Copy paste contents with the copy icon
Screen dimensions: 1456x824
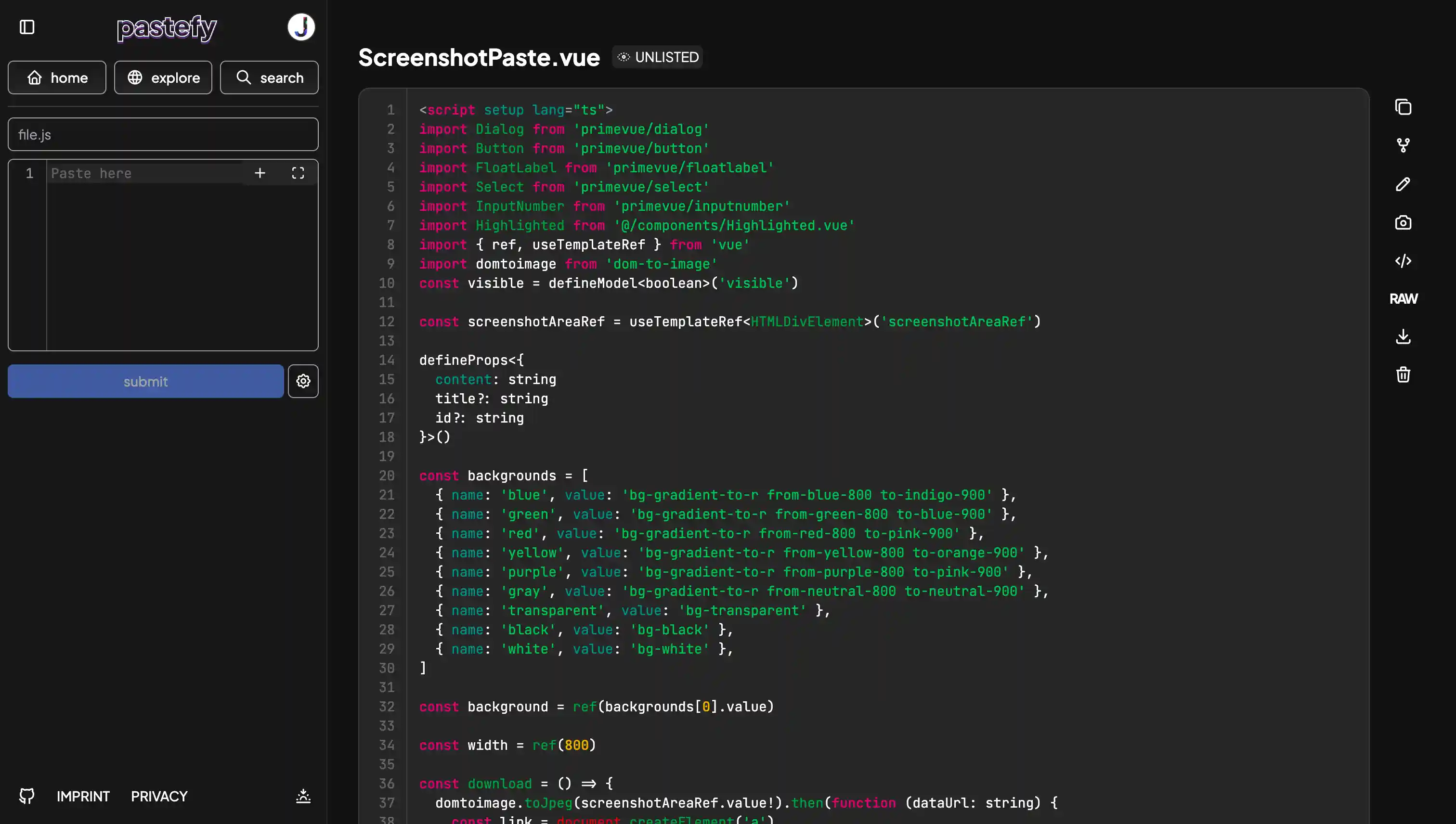(1403, 107)
